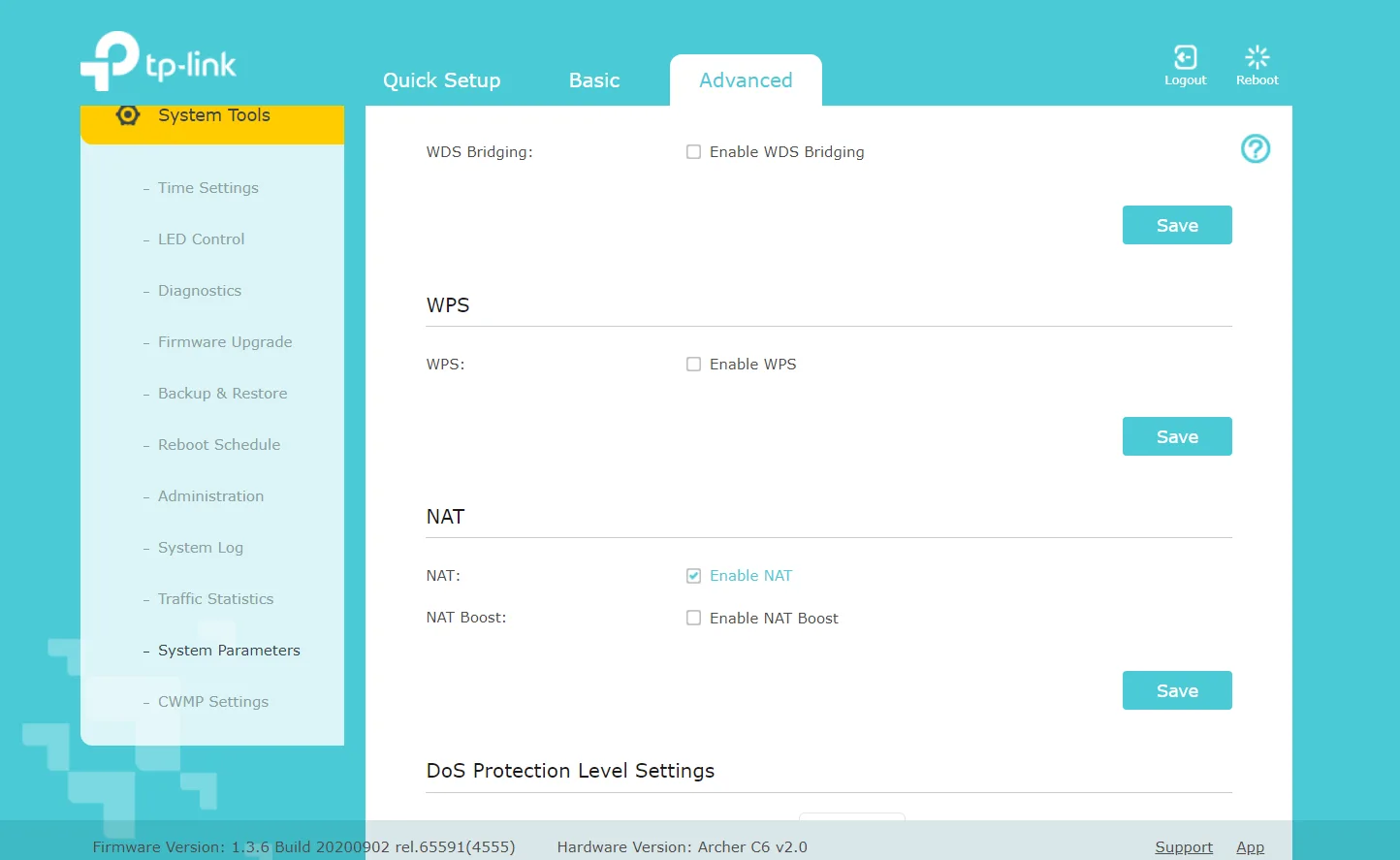Click the Reboot icon
Viewport: 1400px width, 860px height.
(1257, 58)
